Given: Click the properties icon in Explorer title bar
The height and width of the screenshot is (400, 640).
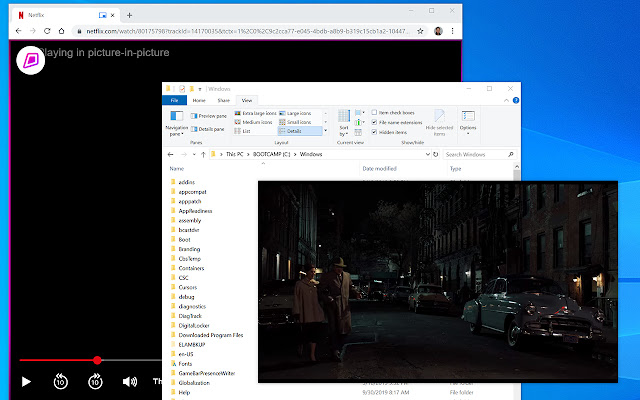Looking at the screenshot, I should 182,89.
